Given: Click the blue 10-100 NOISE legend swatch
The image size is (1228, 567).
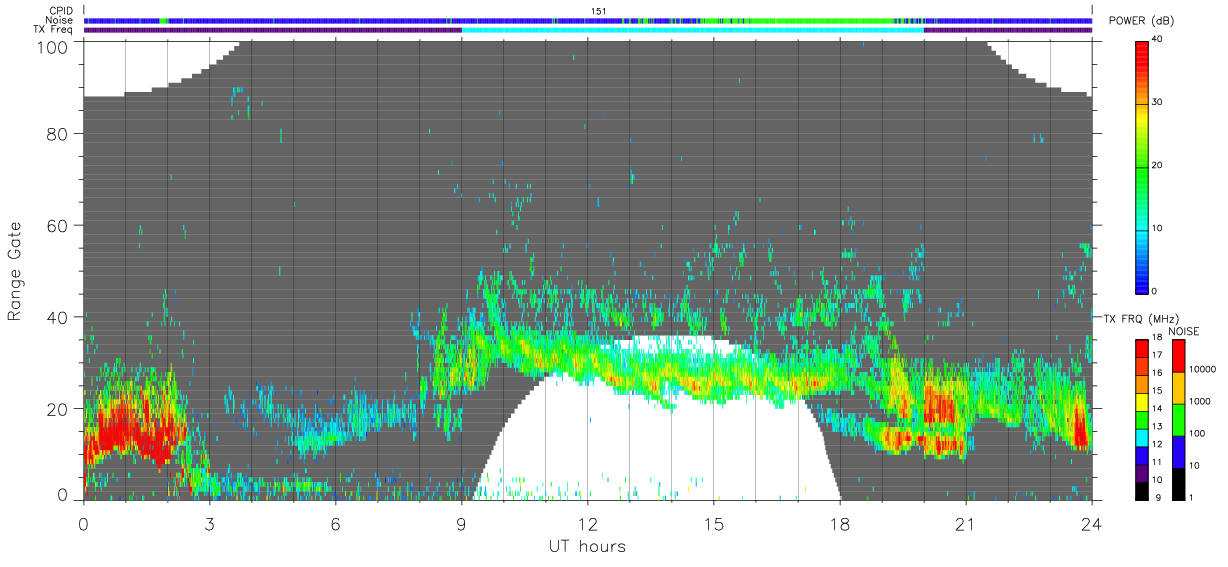Looking at the screenshot, I should (x=1177, y=451).
